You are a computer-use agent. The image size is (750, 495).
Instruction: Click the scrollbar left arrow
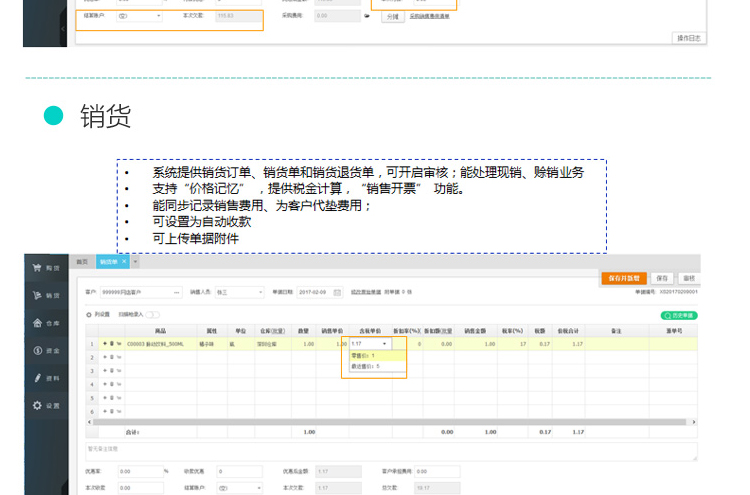(89, 422)
